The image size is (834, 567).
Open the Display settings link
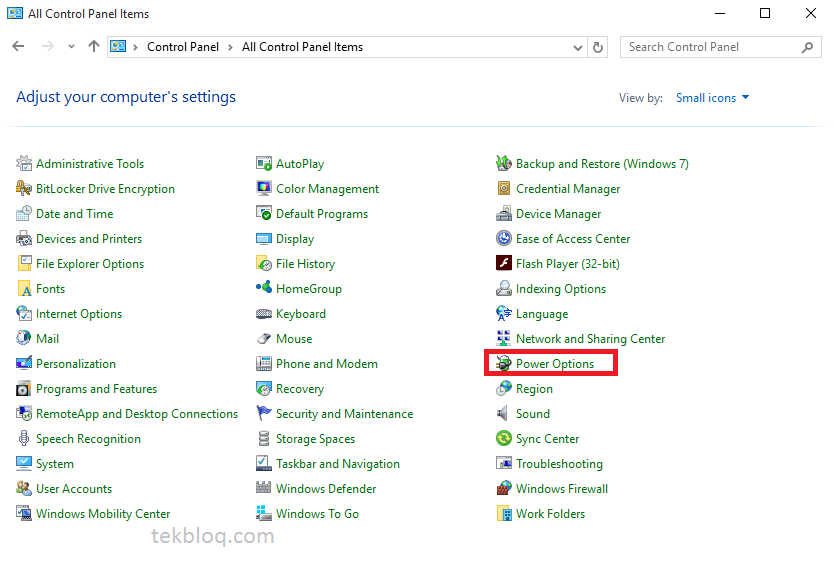pyautogui.click(x=295, y=239)
